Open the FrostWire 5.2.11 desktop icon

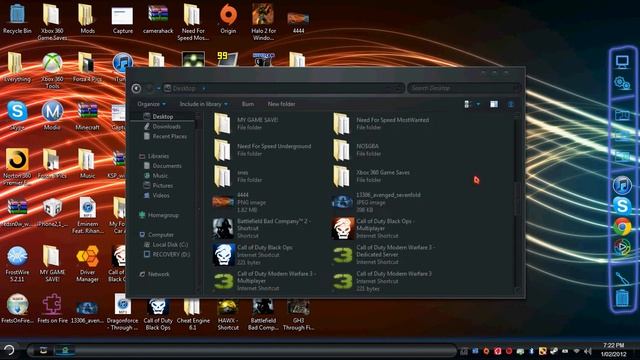17,264
